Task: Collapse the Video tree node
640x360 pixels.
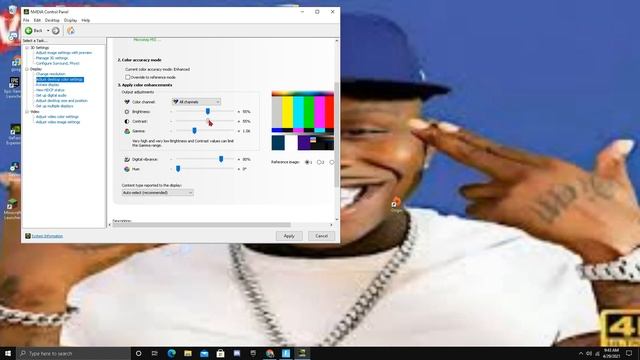Action: pos(27,111)
